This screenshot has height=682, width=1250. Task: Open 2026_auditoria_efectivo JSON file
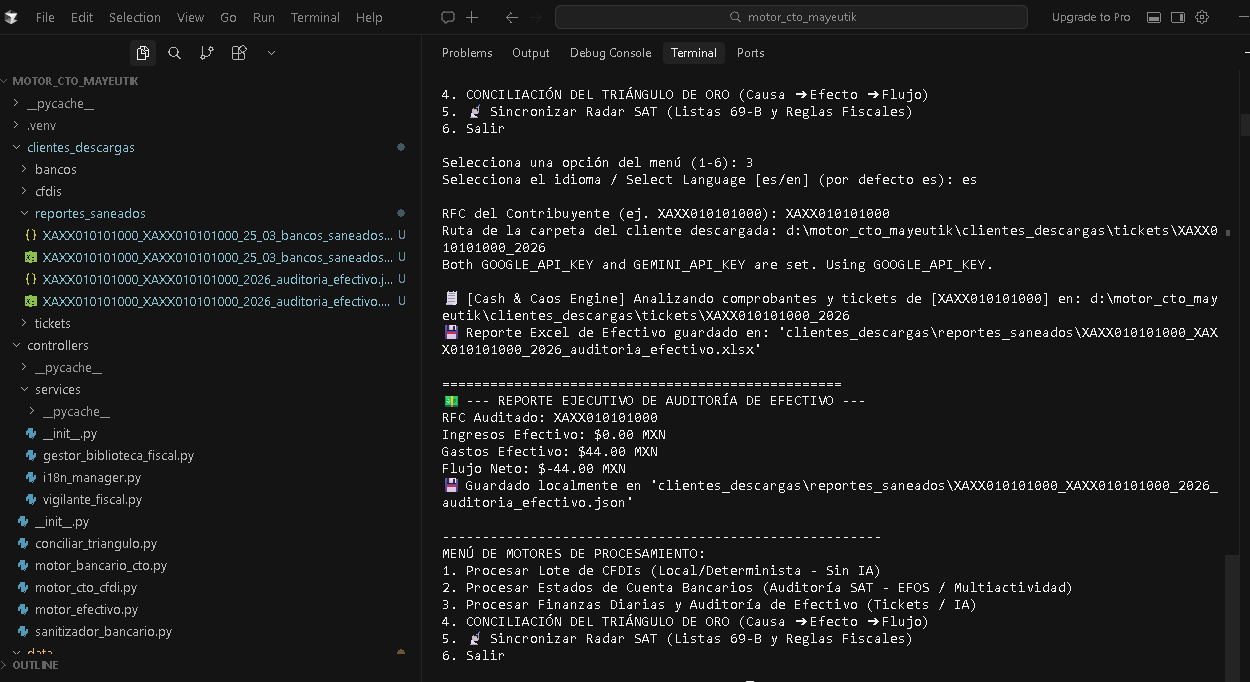tap(210, 279)
